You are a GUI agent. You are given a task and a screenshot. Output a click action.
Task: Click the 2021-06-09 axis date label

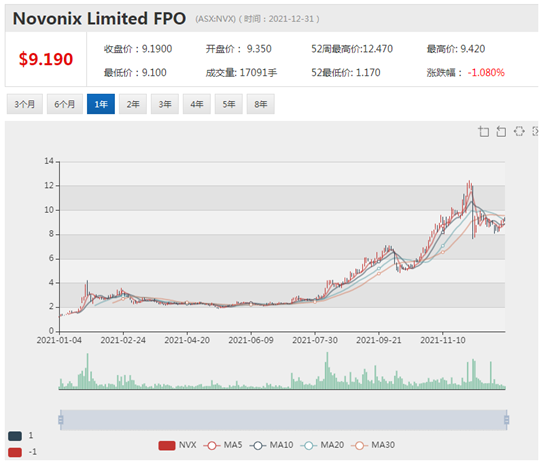(x=251, y=340)
